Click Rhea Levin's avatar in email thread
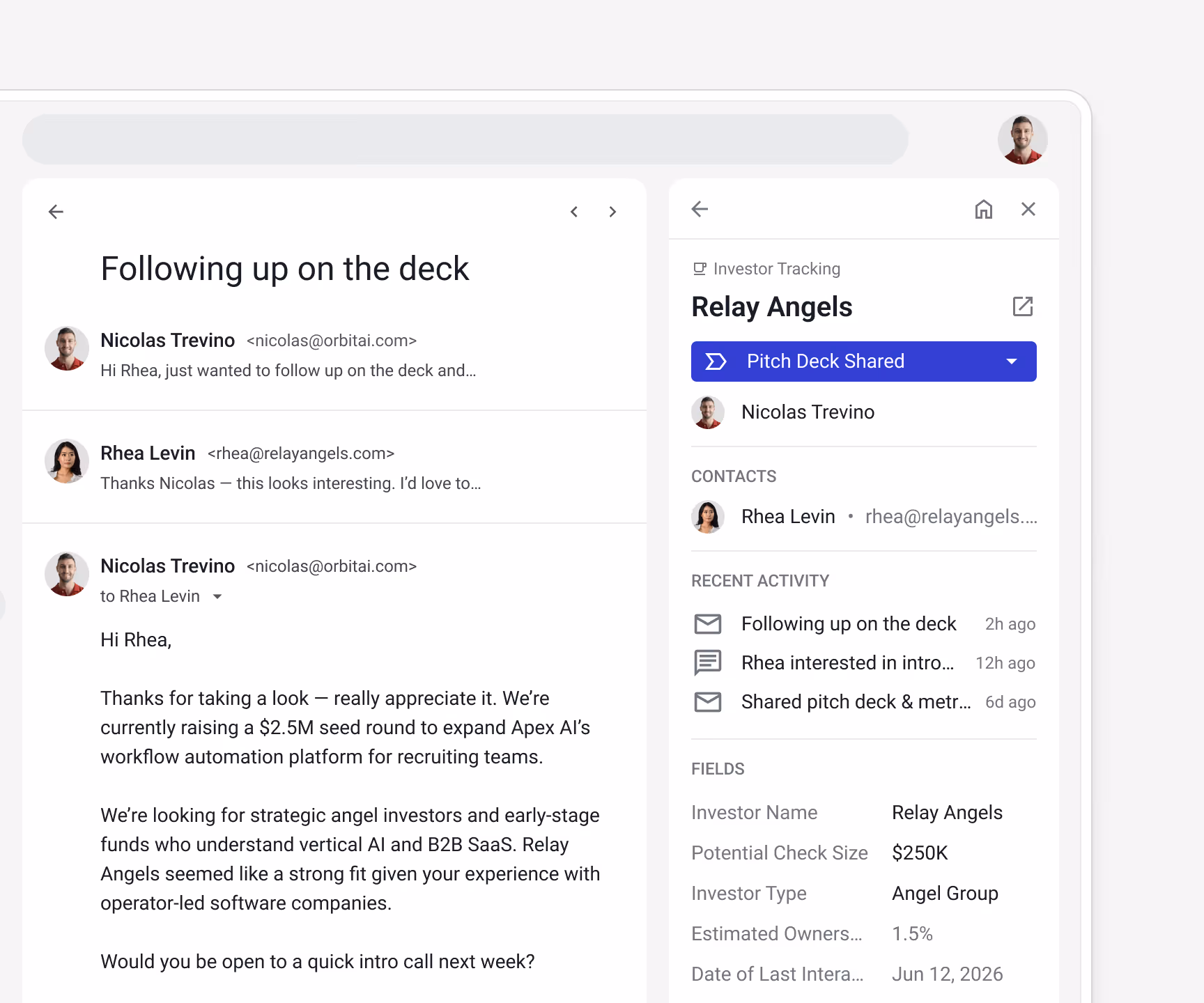 [67, 461]
